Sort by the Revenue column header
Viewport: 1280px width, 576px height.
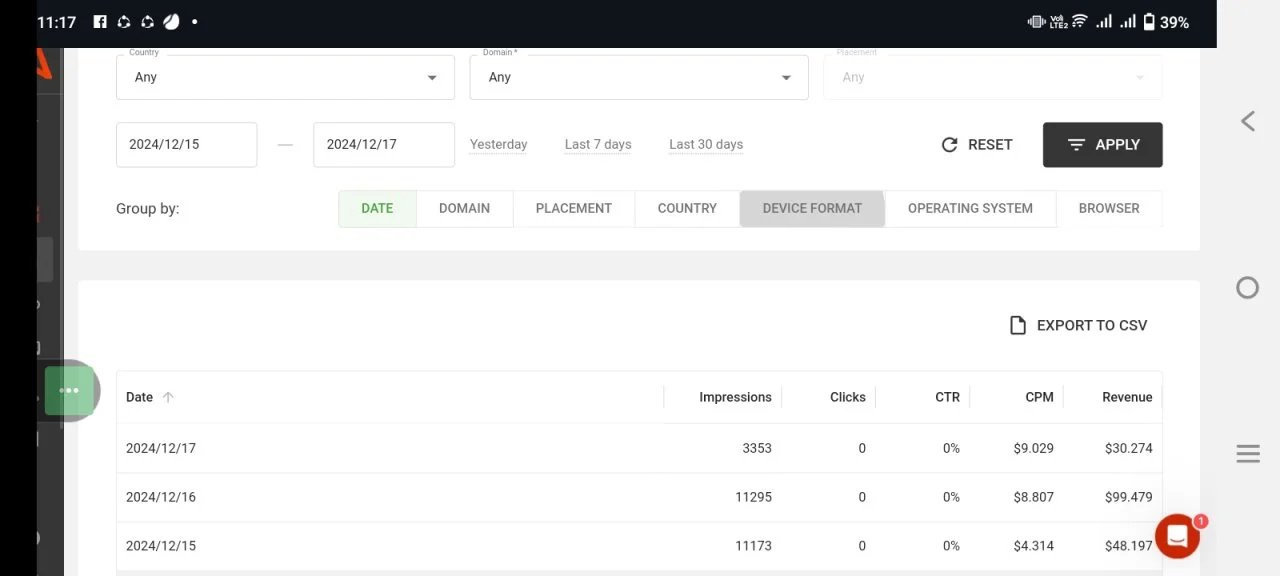click(x=1127, y=397)
